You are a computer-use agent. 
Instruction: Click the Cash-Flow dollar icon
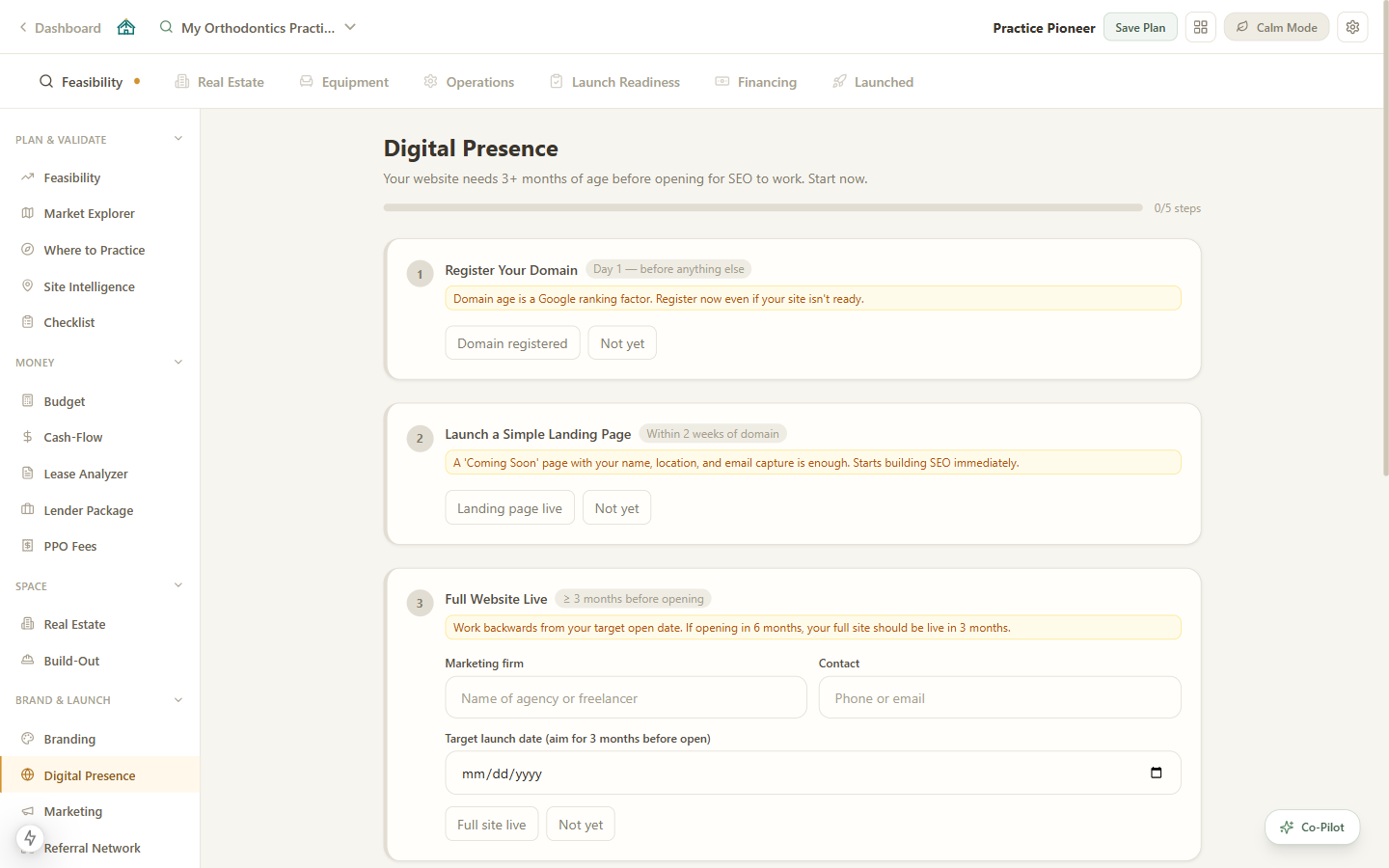28,437
